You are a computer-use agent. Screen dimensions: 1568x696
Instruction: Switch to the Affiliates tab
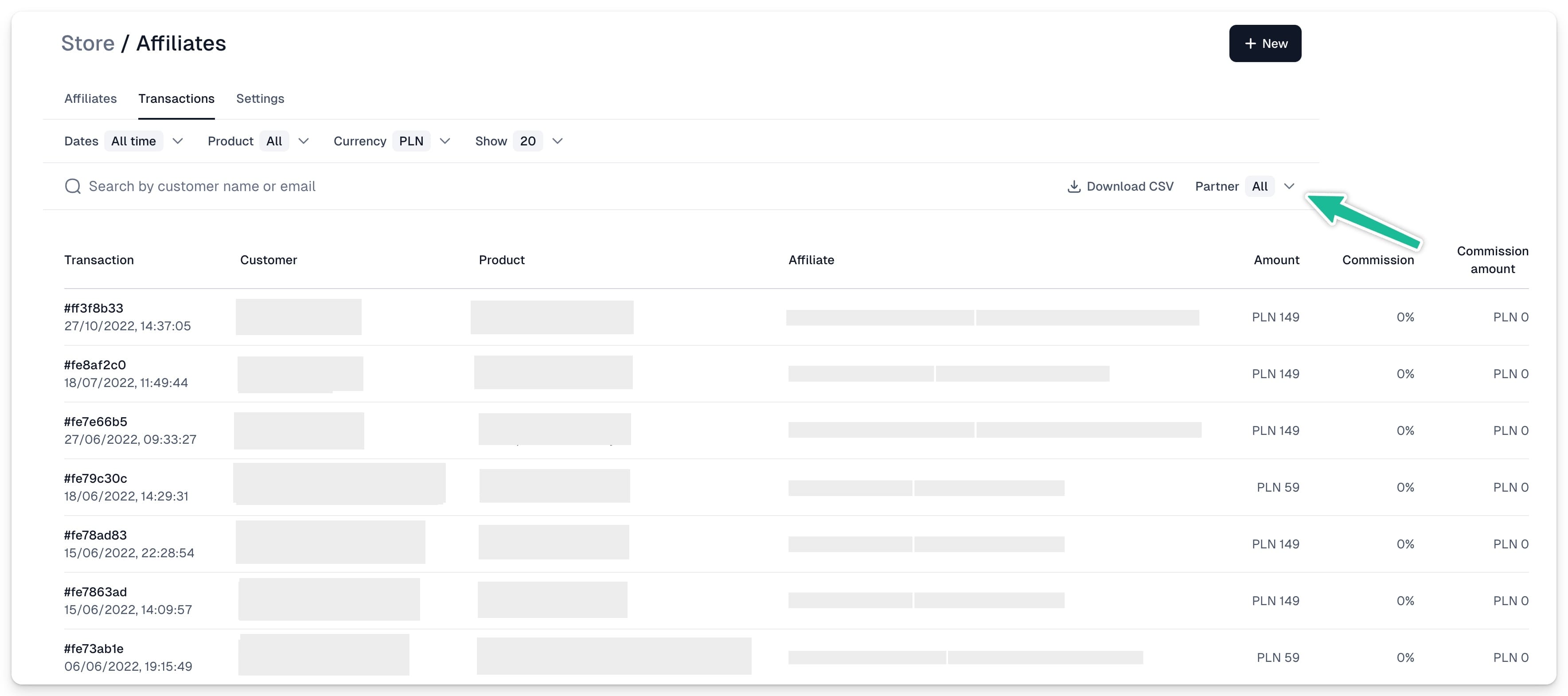[x=91, y=99]
